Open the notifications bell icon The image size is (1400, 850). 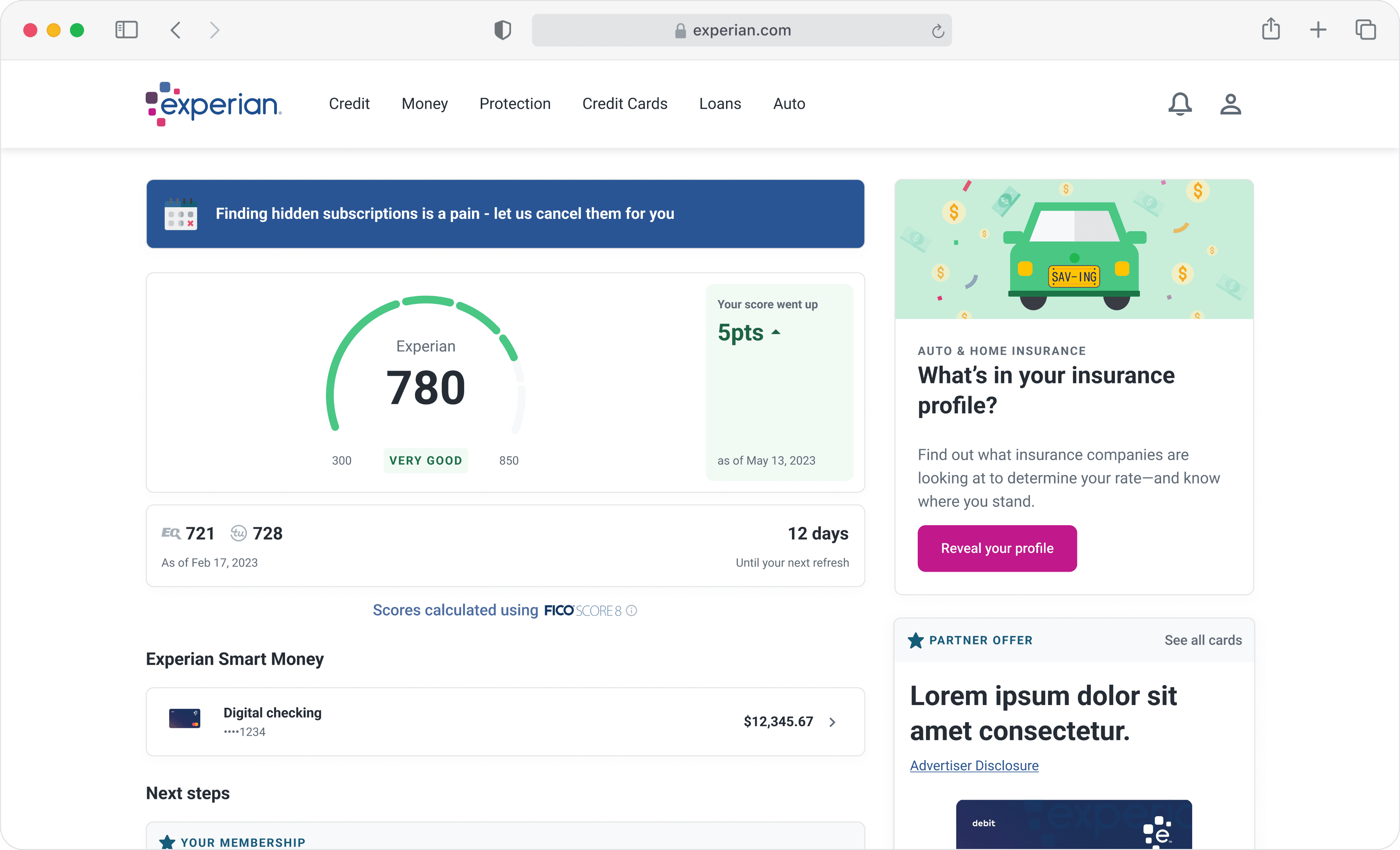tap(1180, 104)
